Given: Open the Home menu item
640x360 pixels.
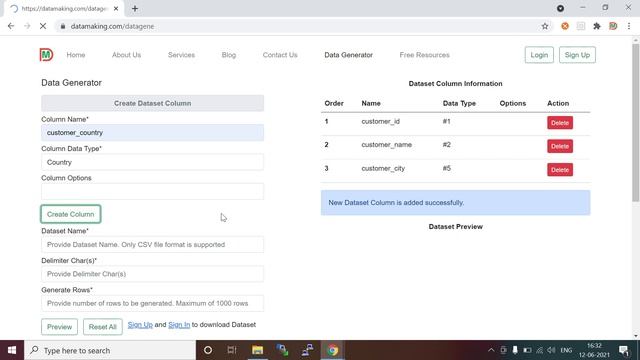Looking at the screenshot, I should click(x=76, y=55).
